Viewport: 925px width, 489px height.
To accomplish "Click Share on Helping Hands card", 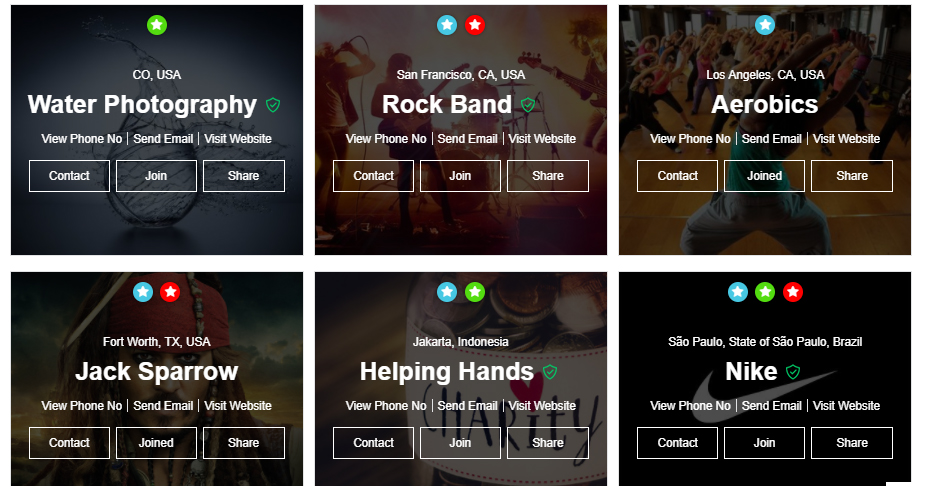I will click(x=548, y=443).
